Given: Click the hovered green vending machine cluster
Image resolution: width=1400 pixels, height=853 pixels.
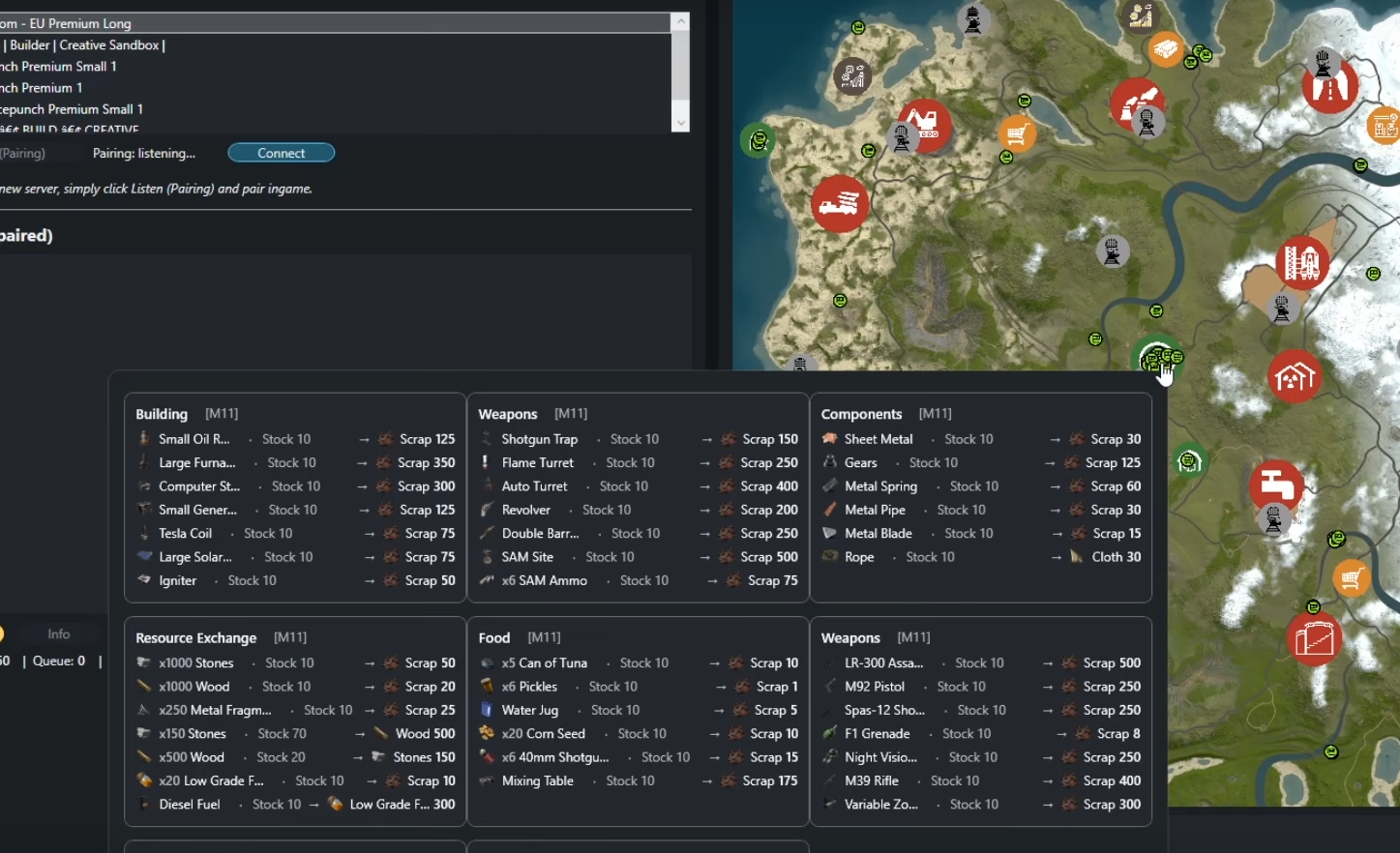Looking at the screenshot, I should tap(1156, 358).
